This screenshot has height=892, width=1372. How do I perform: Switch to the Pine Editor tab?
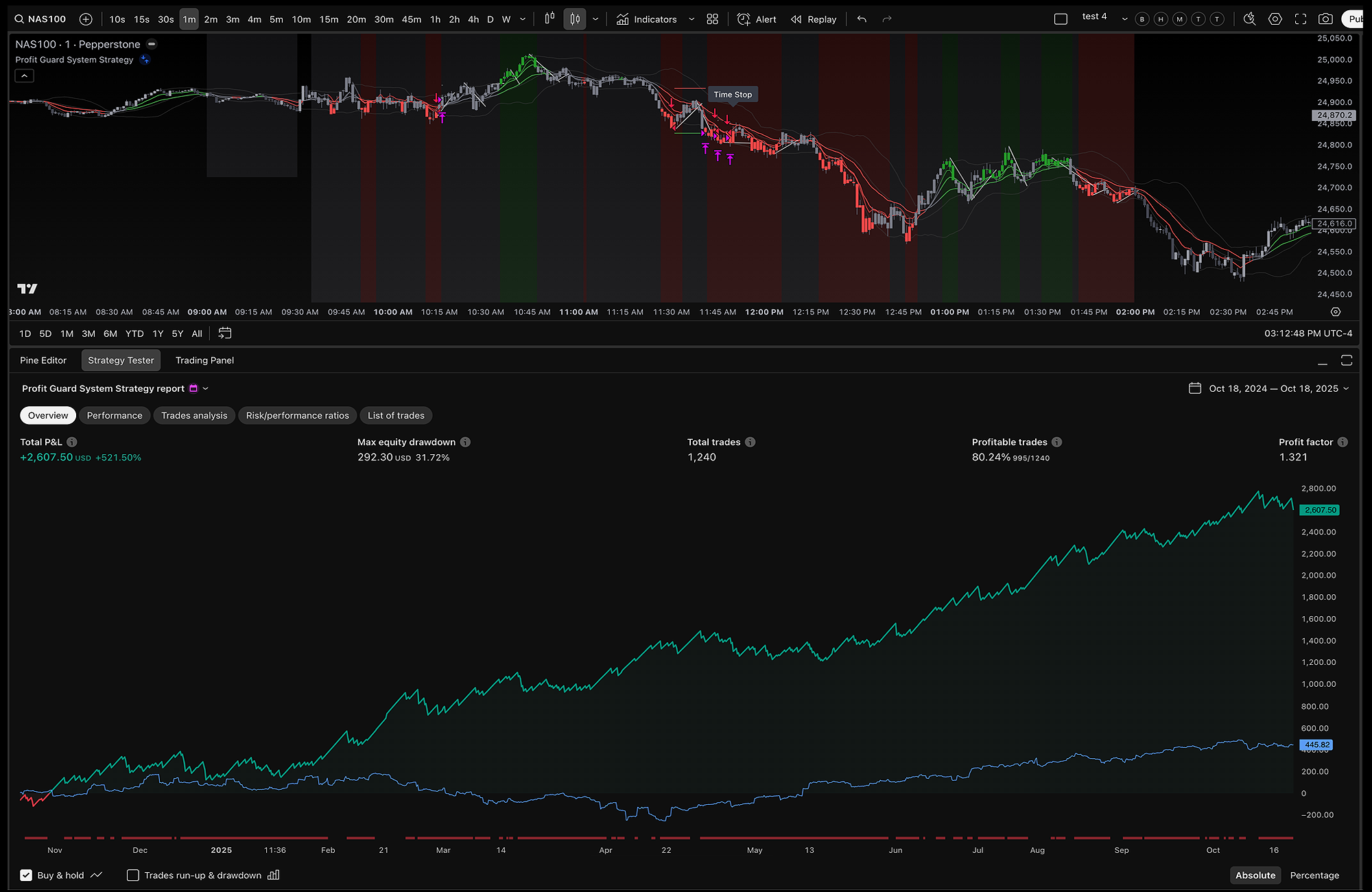(x=43, y=360)
